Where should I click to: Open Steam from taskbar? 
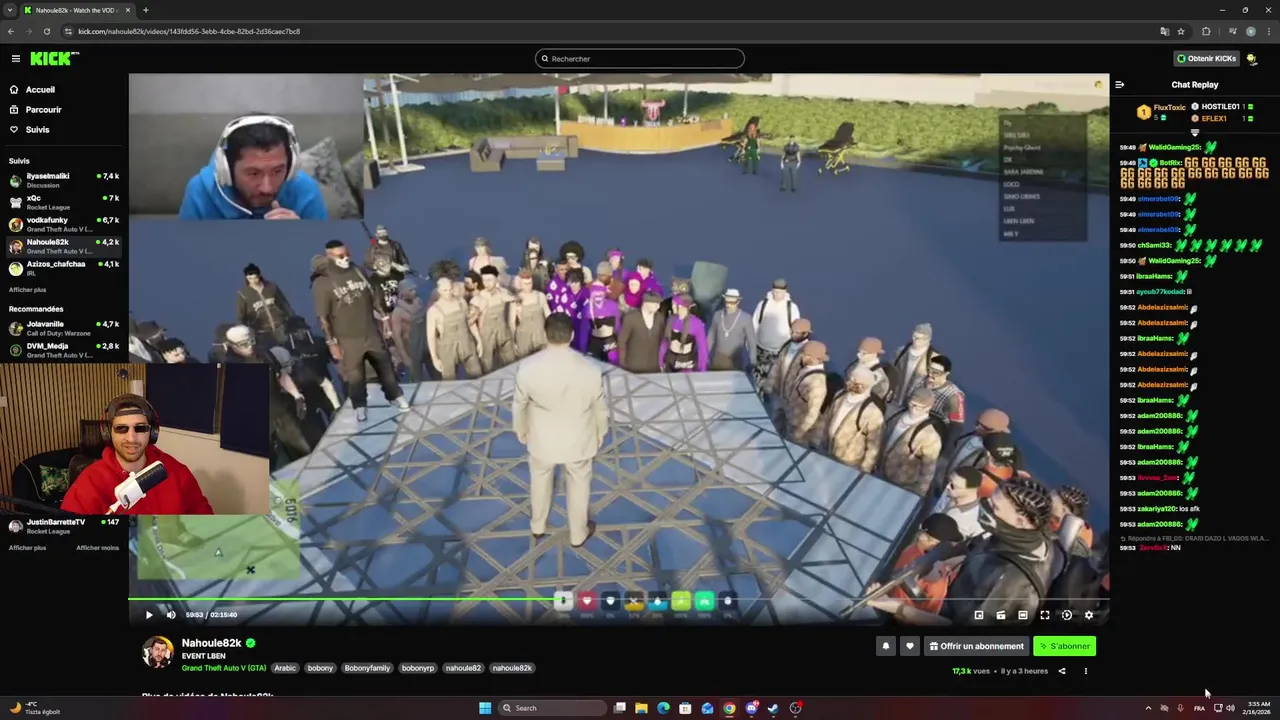[773, 708]
